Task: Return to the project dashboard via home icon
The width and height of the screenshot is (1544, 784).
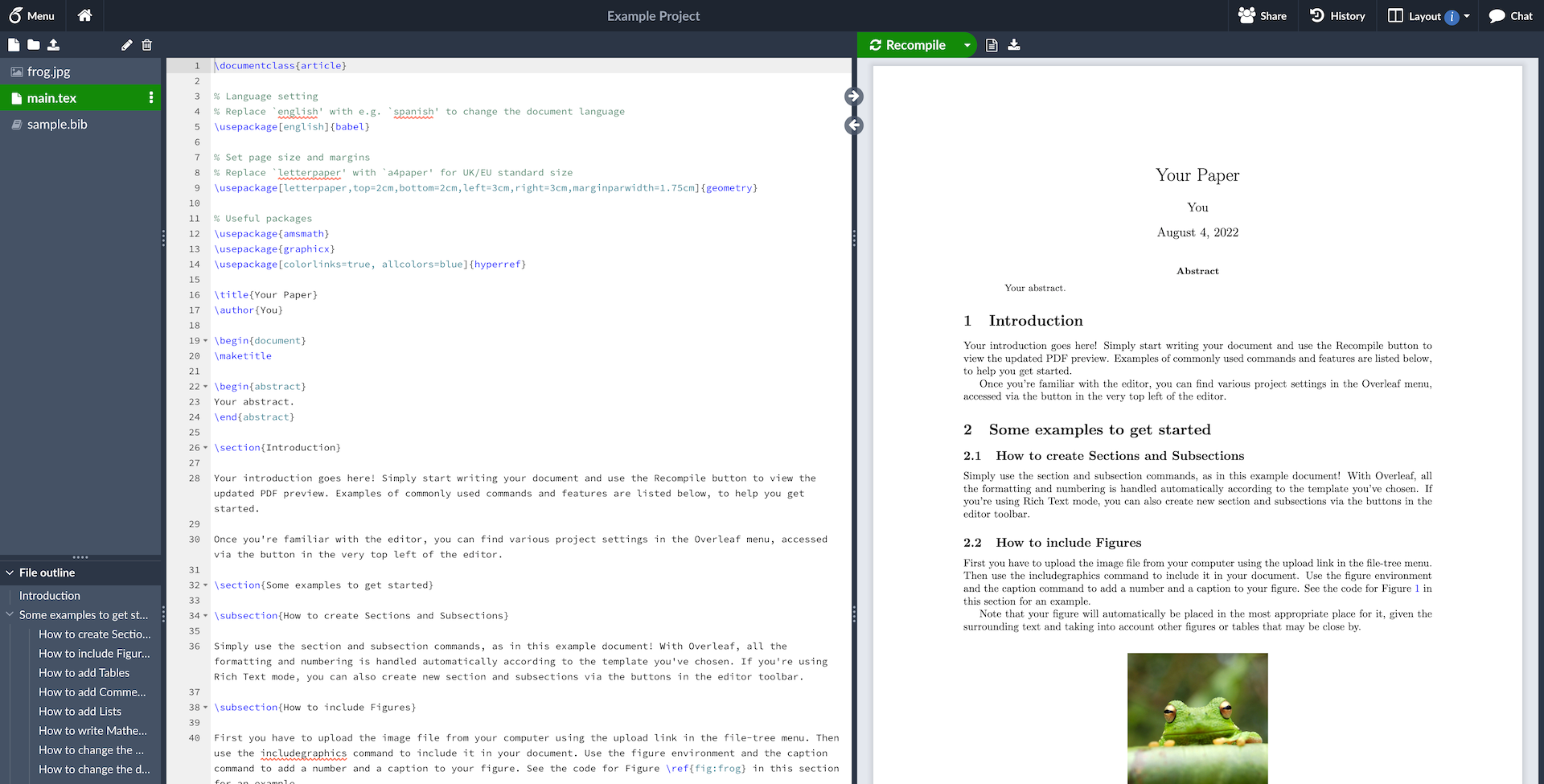Action: pyautogui.click(x=84, y=15)
